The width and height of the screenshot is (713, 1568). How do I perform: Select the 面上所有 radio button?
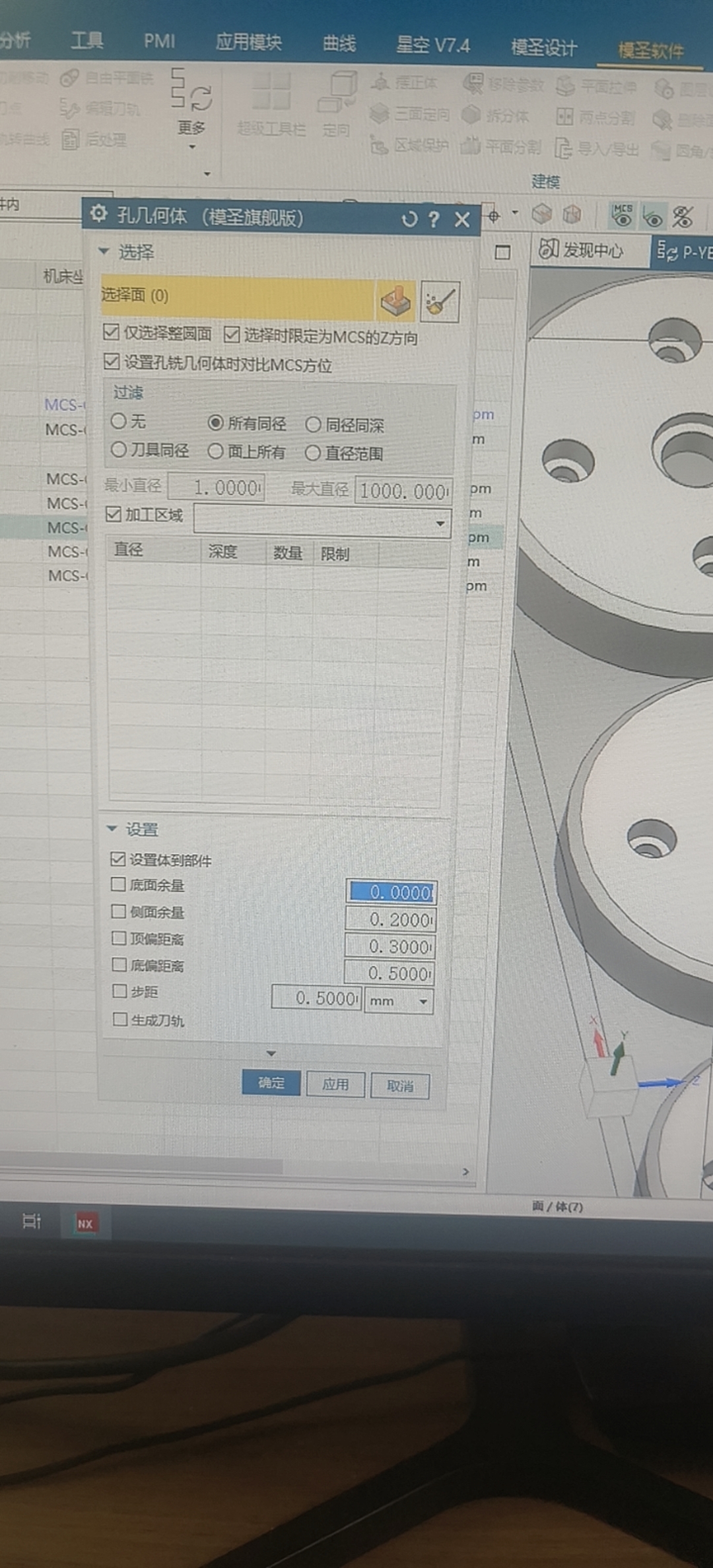(215, 451)
